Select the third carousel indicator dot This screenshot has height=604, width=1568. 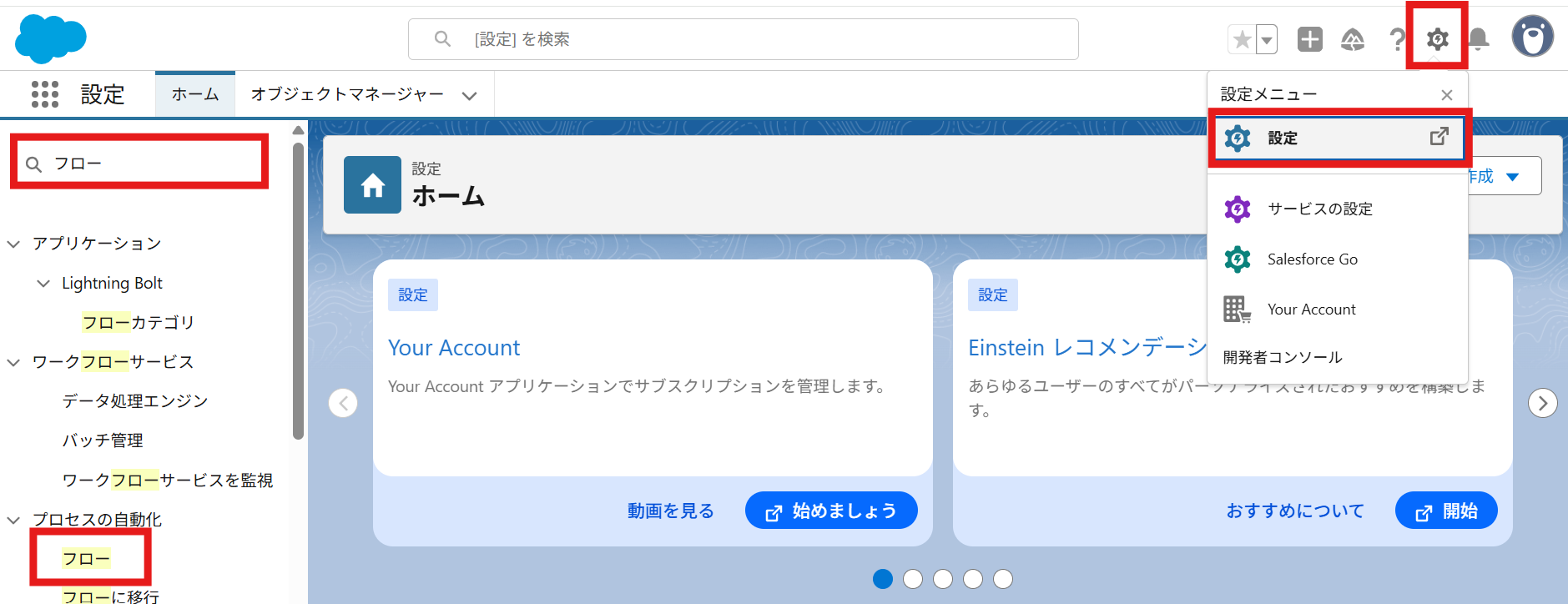(x=943, y=579)
